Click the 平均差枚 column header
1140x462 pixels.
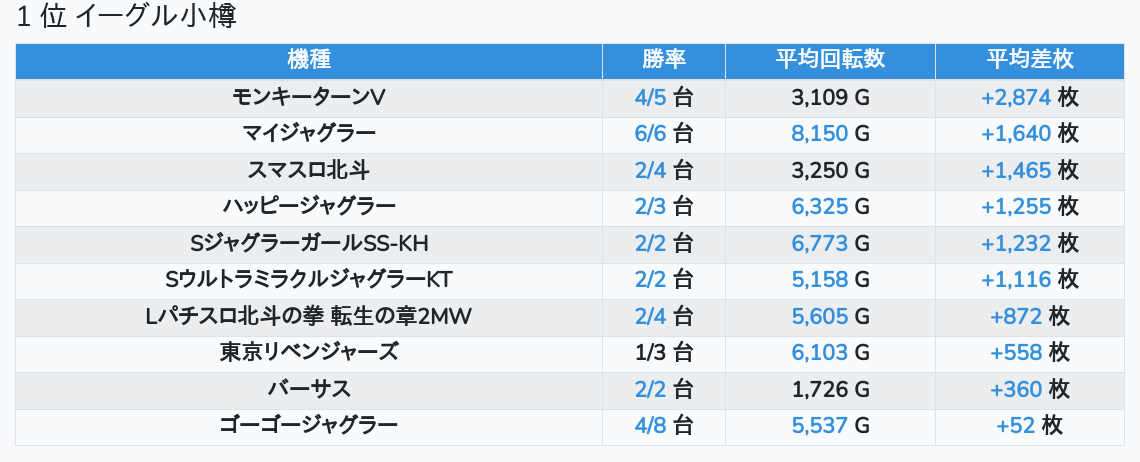[x=1029, y=60]
